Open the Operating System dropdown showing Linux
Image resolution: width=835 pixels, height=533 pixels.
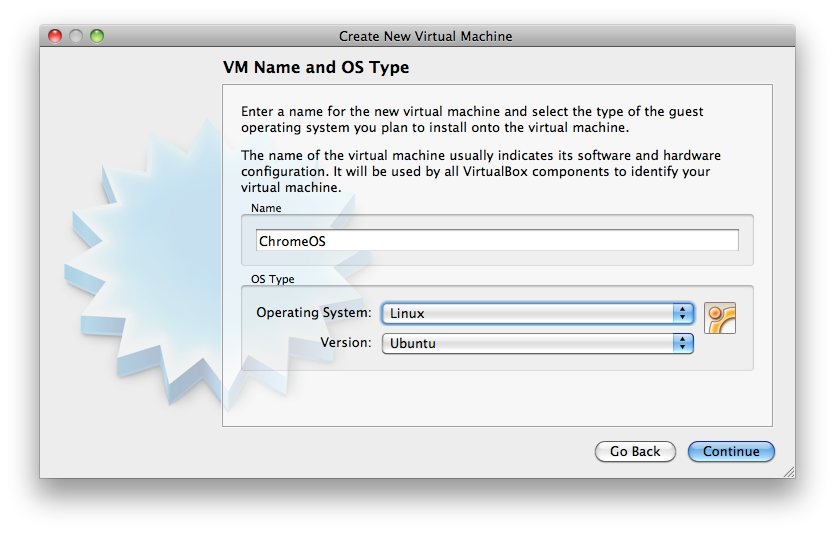tap(528, 313)
